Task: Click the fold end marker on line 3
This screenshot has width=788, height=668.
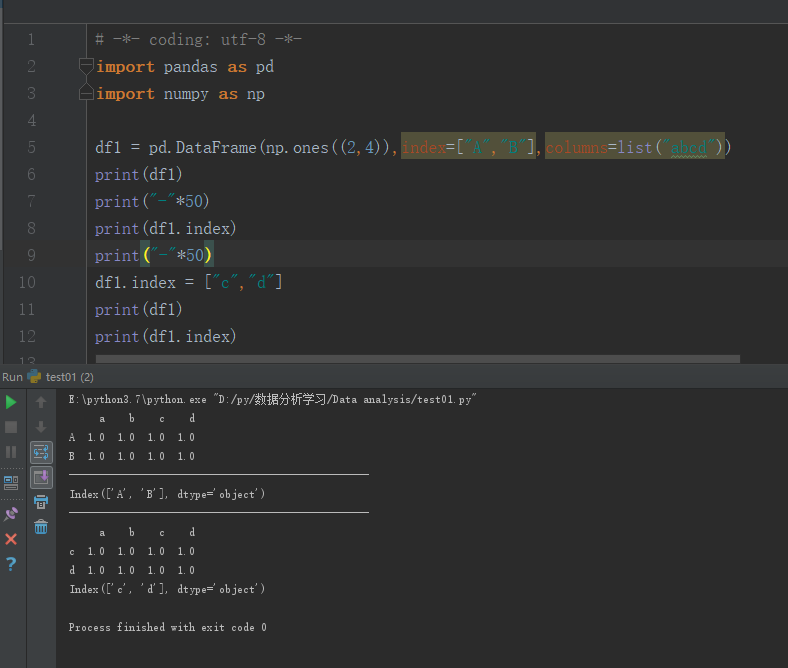Action: pyautogui.click(x=86, y=93)
